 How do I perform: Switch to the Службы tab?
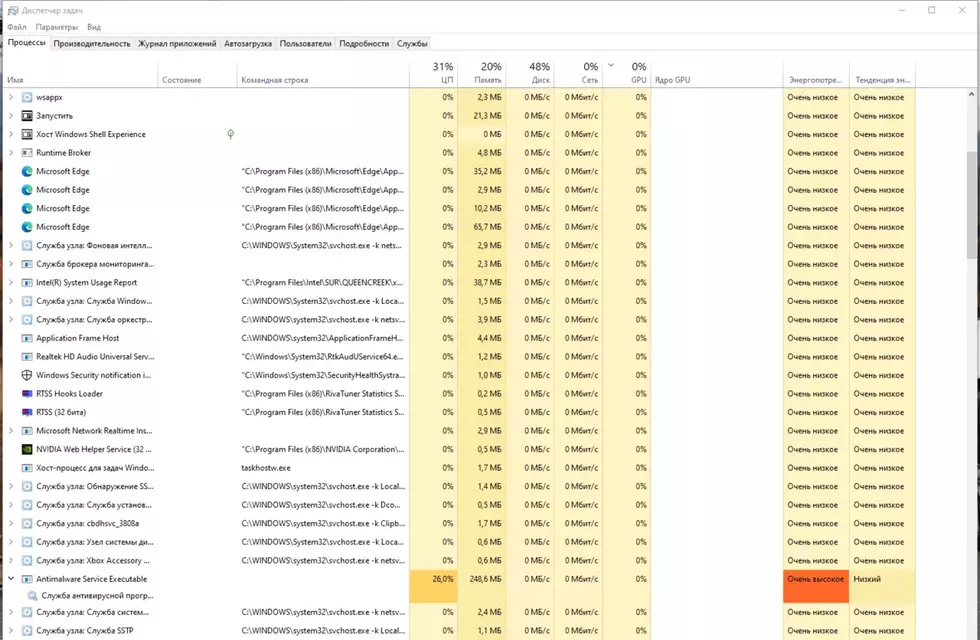click(412, 44)
